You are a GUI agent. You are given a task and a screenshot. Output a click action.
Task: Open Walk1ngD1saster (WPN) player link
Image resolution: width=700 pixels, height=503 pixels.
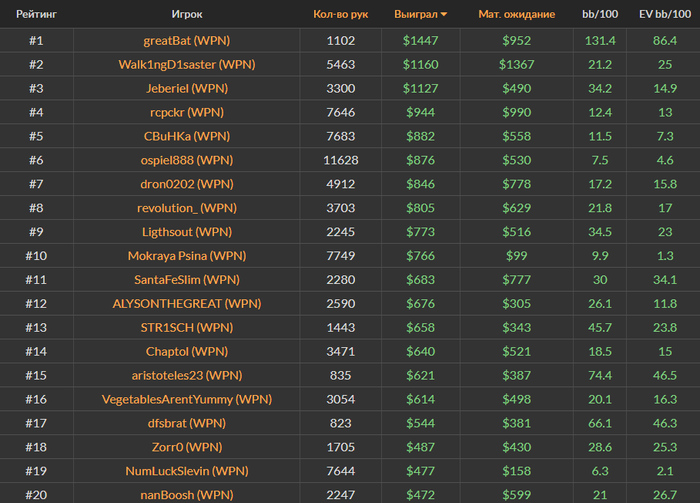coord(187,65)
